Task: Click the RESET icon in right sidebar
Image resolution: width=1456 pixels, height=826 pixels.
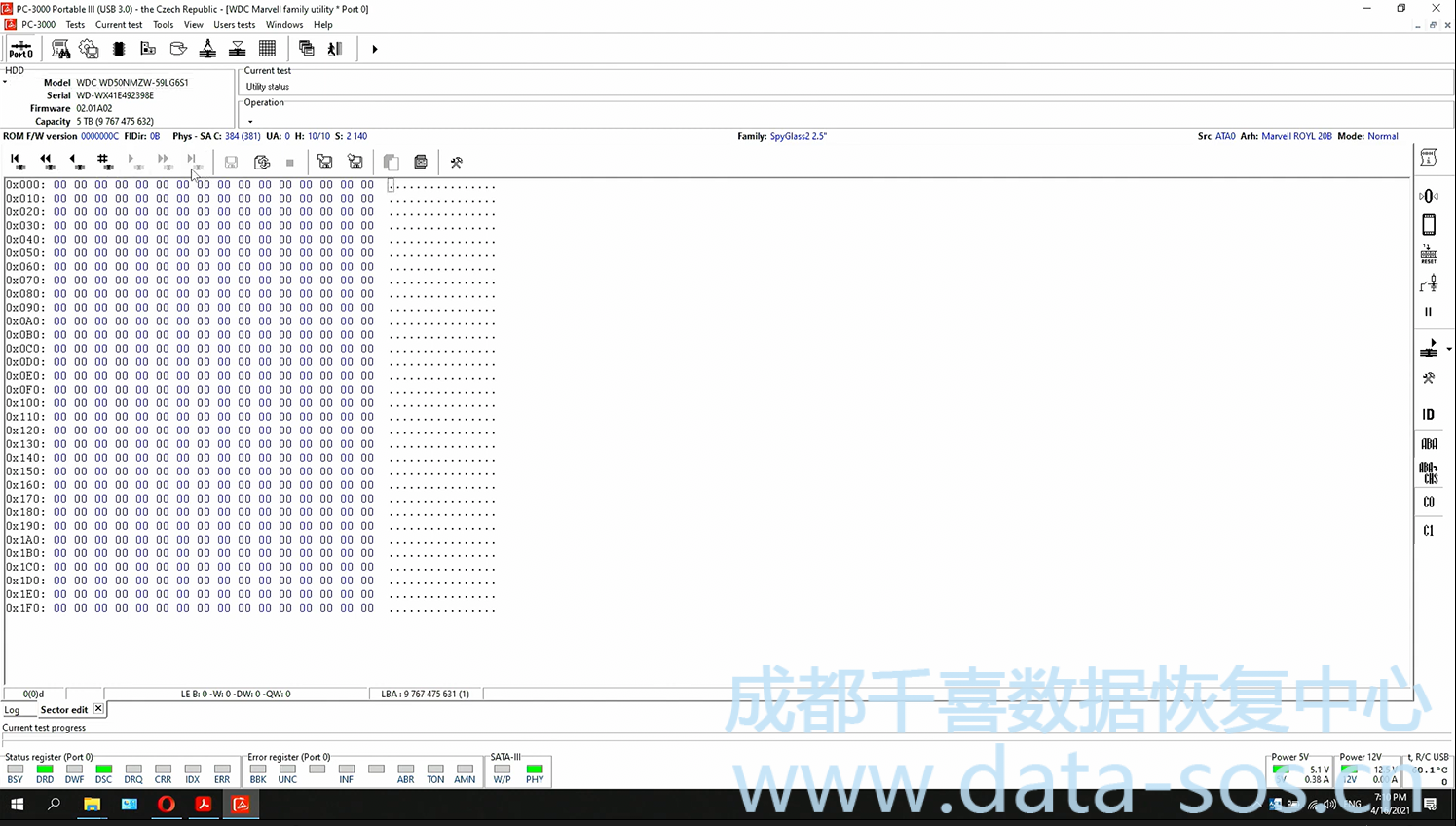Action: click(1428, 255)
